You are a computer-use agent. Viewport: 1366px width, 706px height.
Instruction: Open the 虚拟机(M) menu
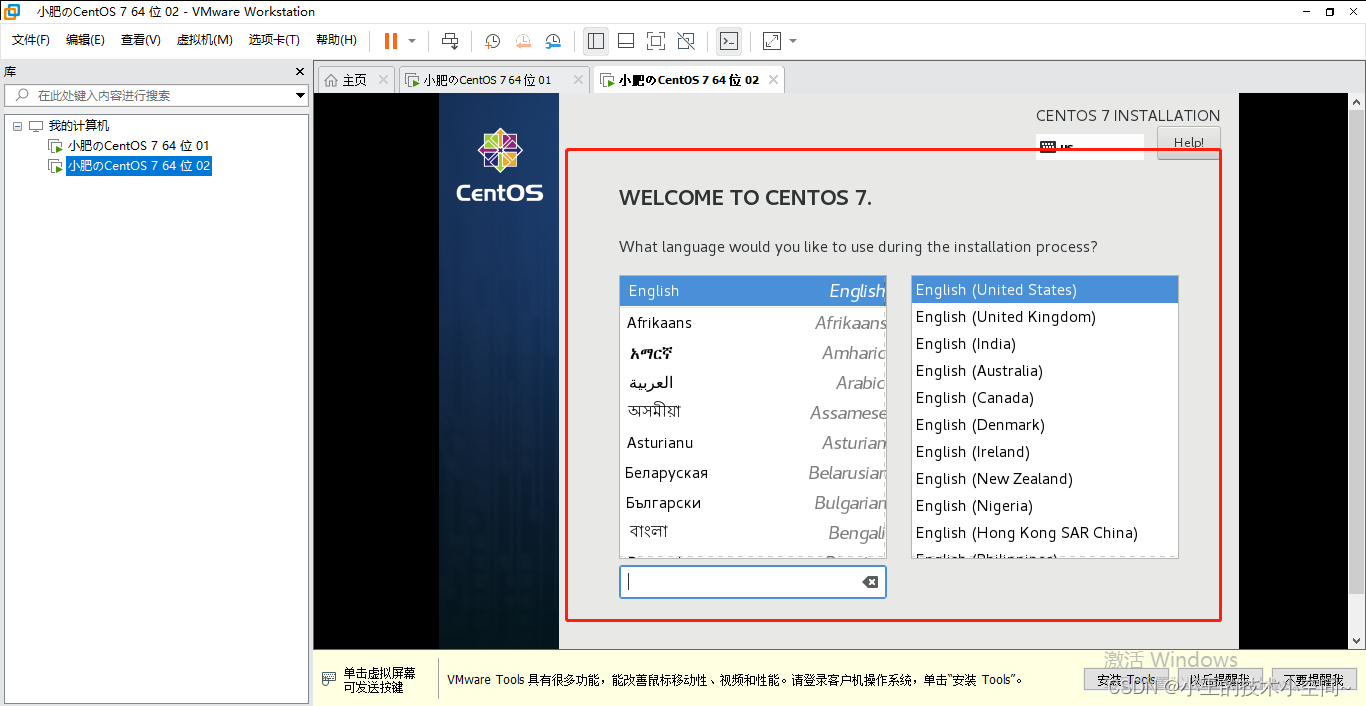[x=205, y=40]
